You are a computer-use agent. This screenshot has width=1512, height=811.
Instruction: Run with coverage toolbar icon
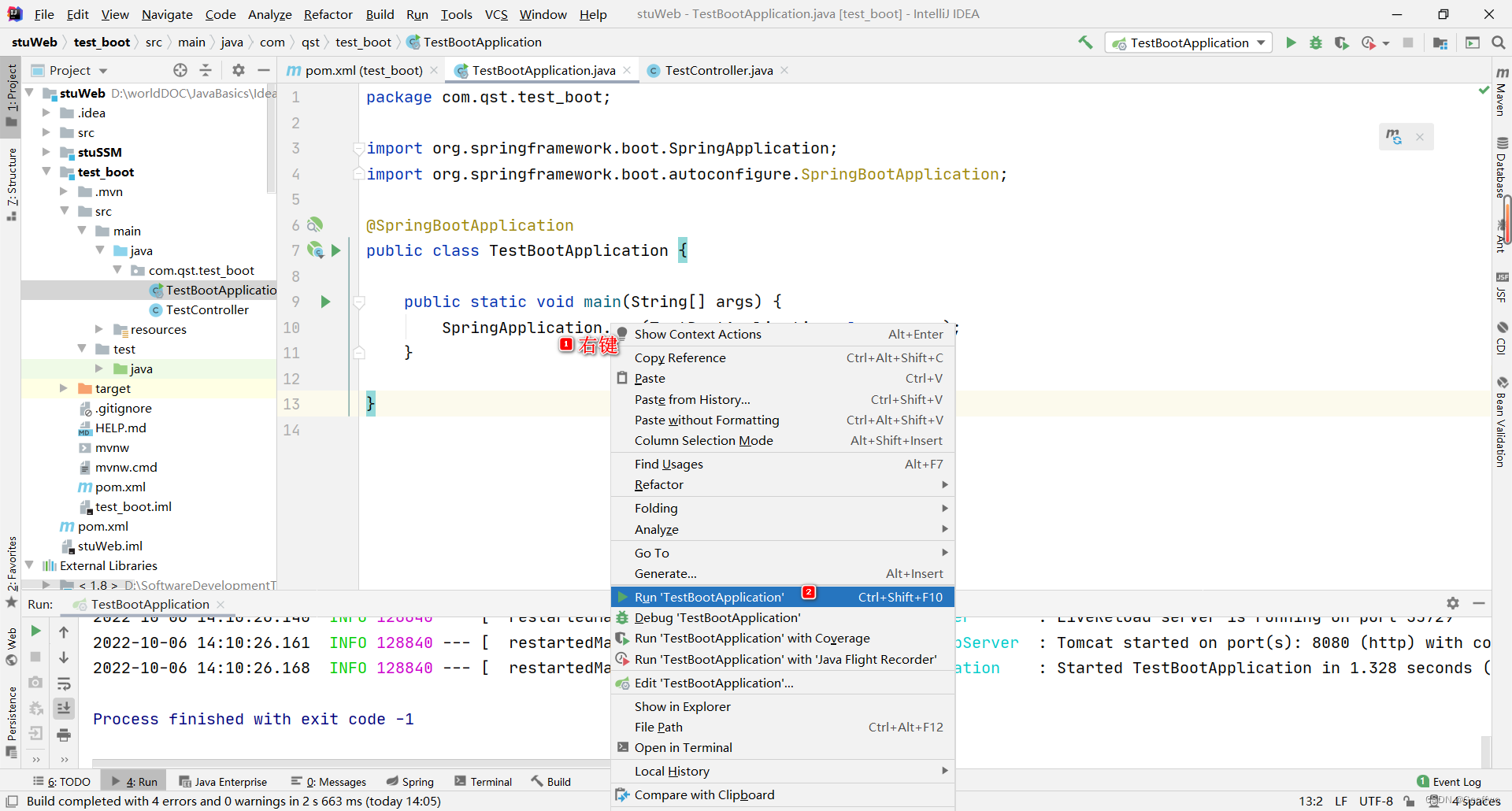coord(1341,43)
